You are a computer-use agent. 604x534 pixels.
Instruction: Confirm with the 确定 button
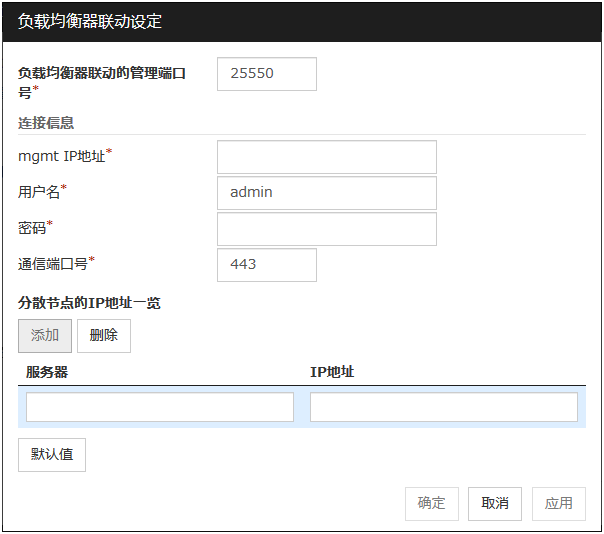pyautogui.click(x=432, y=503)
